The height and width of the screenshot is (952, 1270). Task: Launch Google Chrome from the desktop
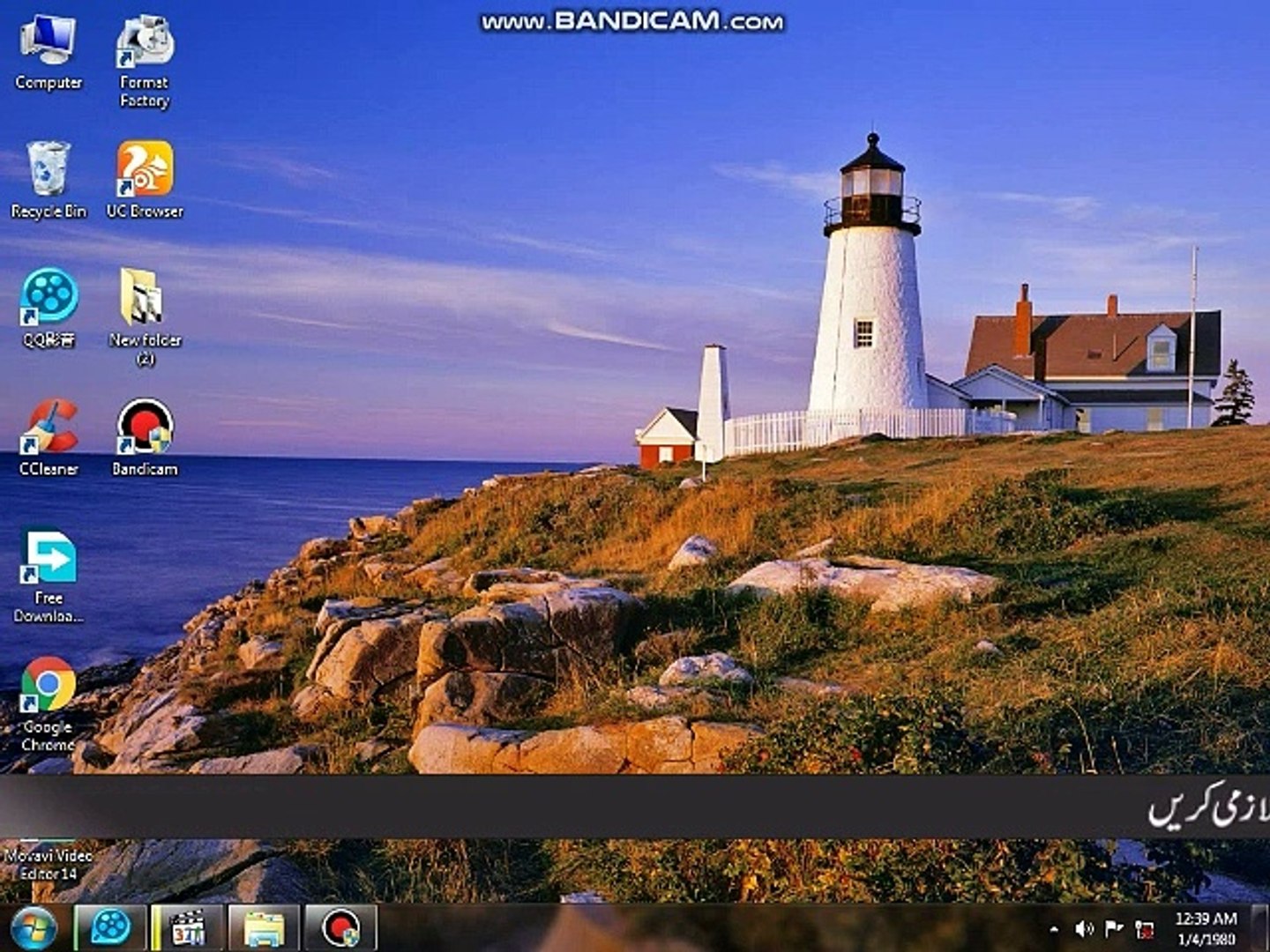[49, 686]
